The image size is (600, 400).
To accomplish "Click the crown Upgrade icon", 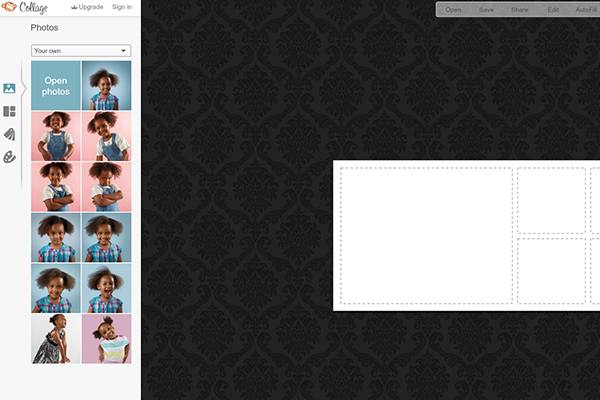I will 74,7.
